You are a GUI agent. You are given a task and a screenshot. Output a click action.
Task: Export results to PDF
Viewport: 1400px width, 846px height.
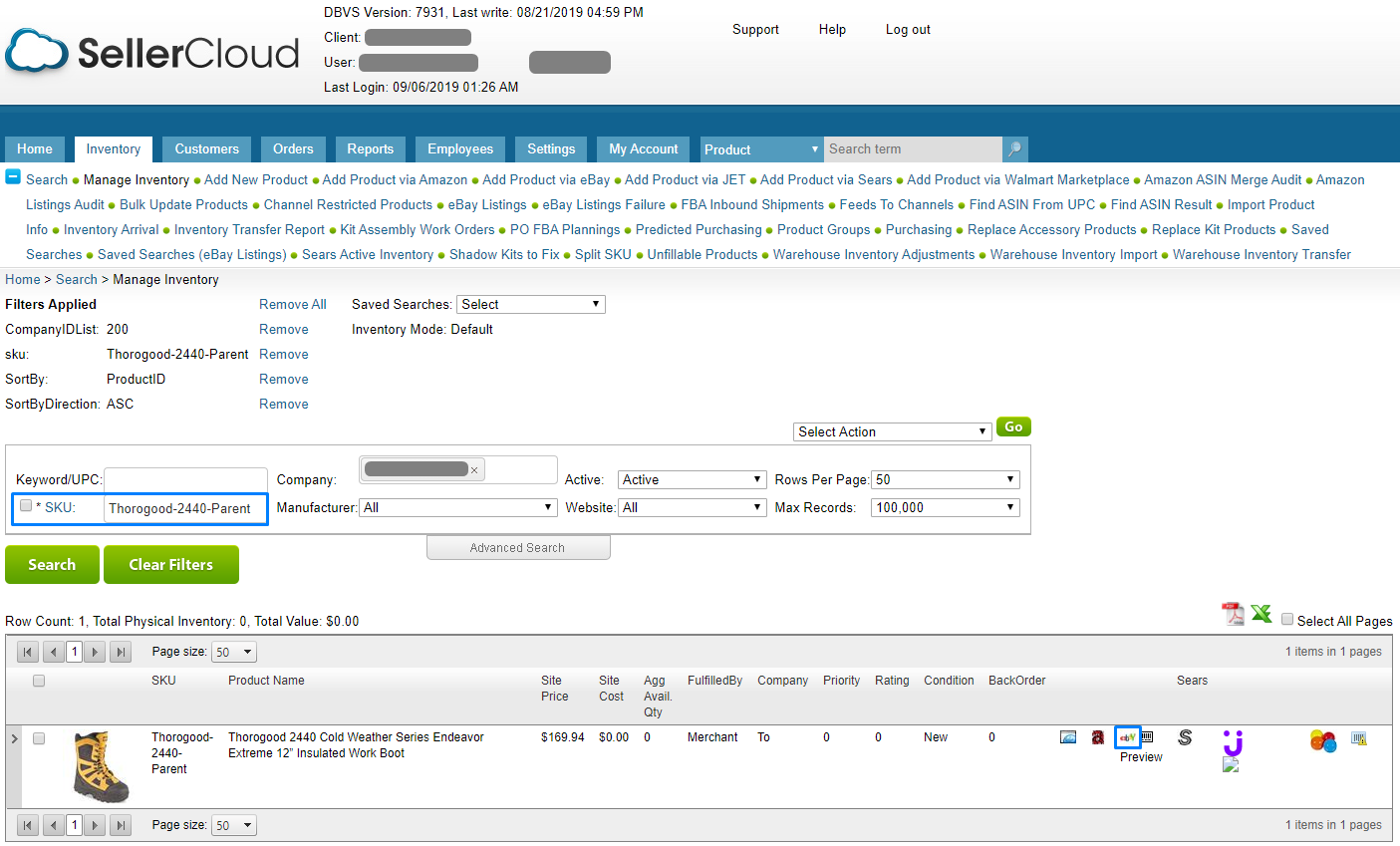[1234, 614]
